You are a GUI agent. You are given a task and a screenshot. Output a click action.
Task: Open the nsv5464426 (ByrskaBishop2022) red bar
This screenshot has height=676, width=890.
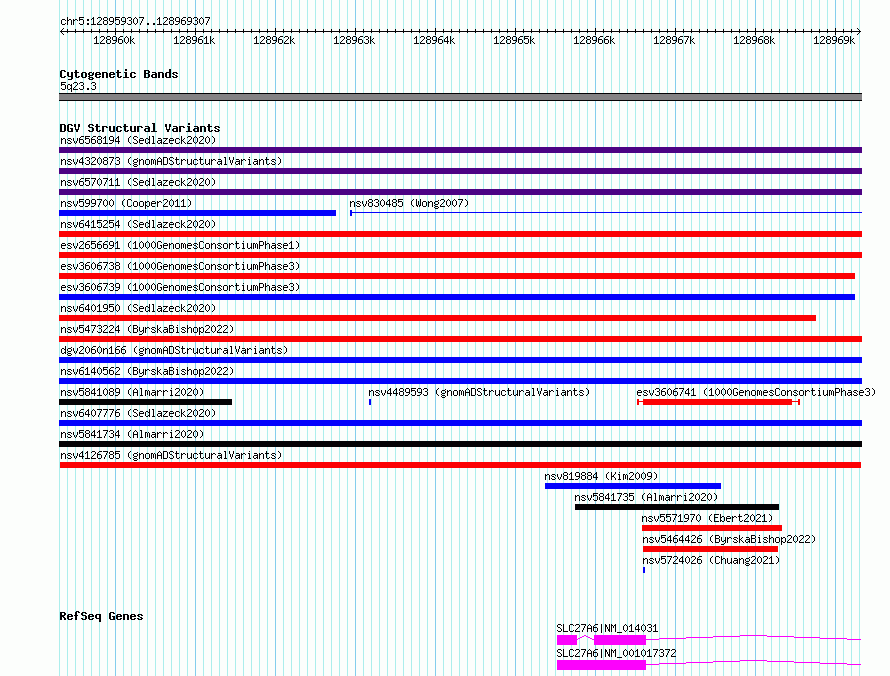tap(710, 549)
